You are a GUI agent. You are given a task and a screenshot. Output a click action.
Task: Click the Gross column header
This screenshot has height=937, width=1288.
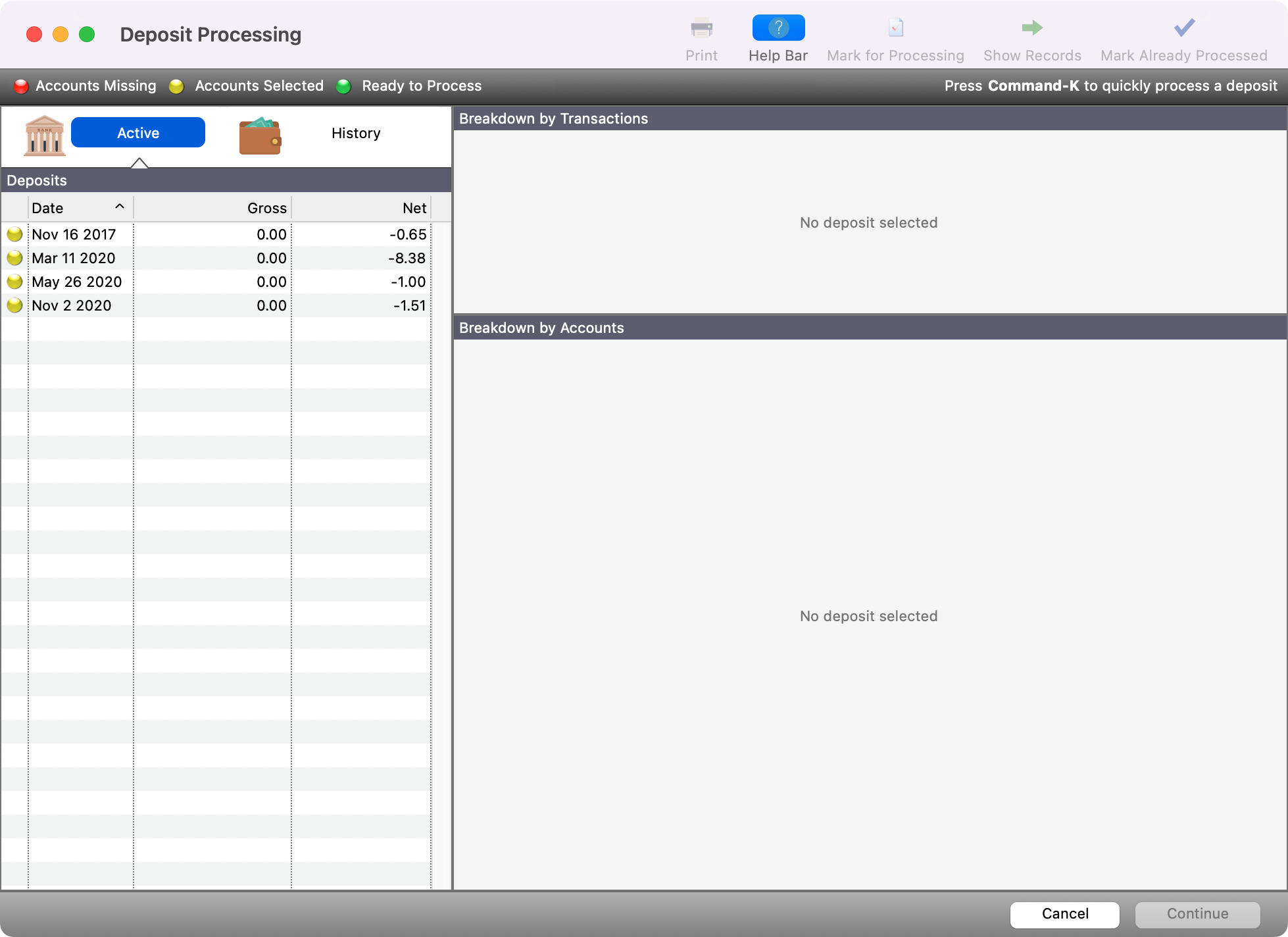pyautogui.click(x=267, y=207)
